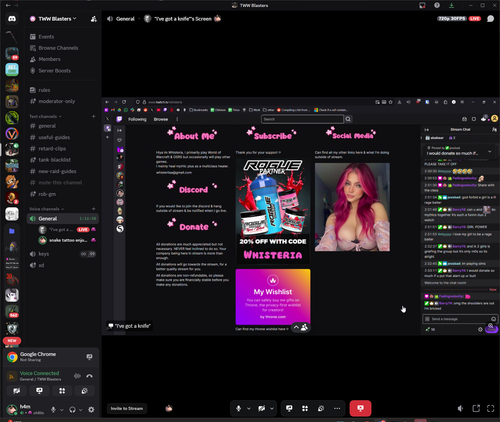Open the 720p 30FPS stream quality badge
The image size is (500, 422).
[x=452, y=19]
